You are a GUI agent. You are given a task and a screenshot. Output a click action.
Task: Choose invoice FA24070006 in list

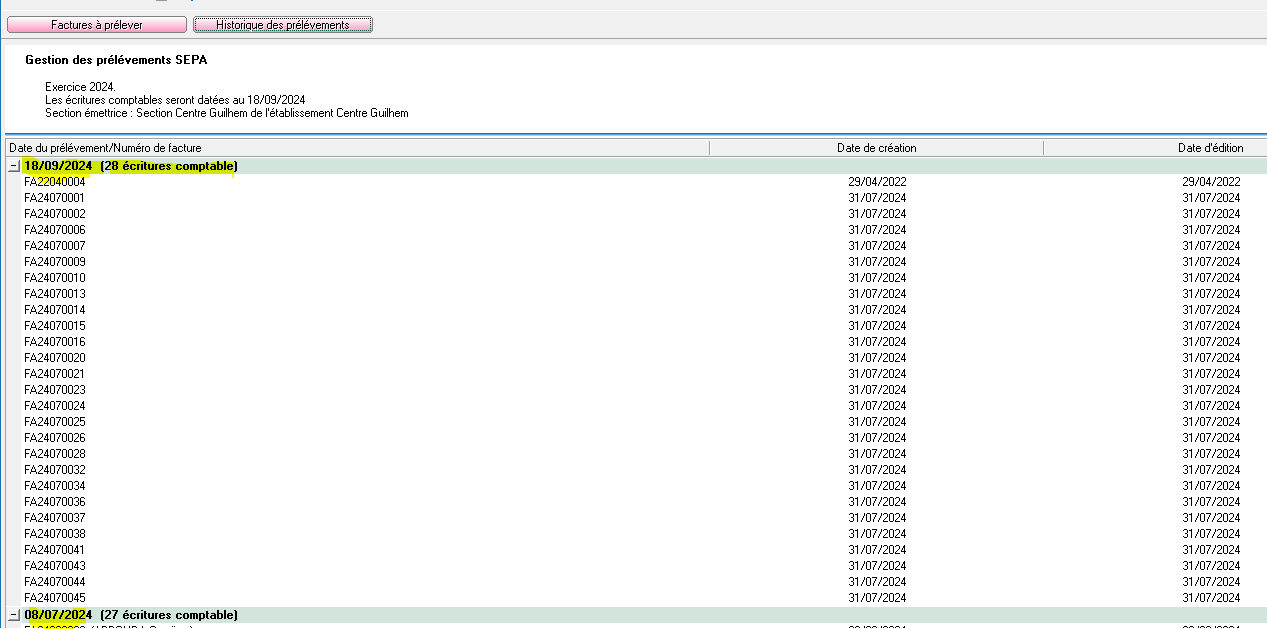(55, 230)
